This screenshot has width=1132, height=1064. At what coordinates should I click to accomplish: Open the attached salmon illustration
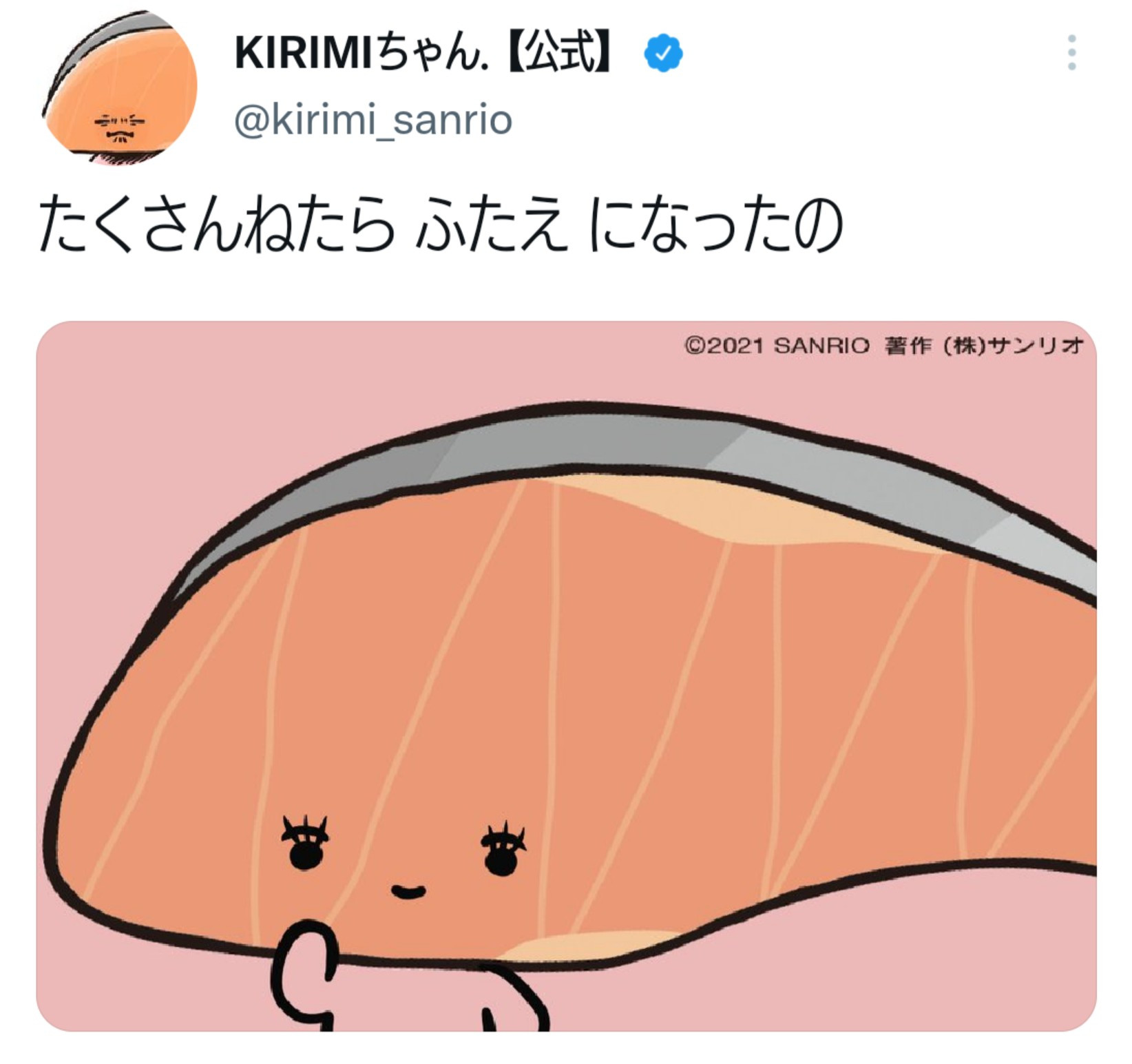566,676
